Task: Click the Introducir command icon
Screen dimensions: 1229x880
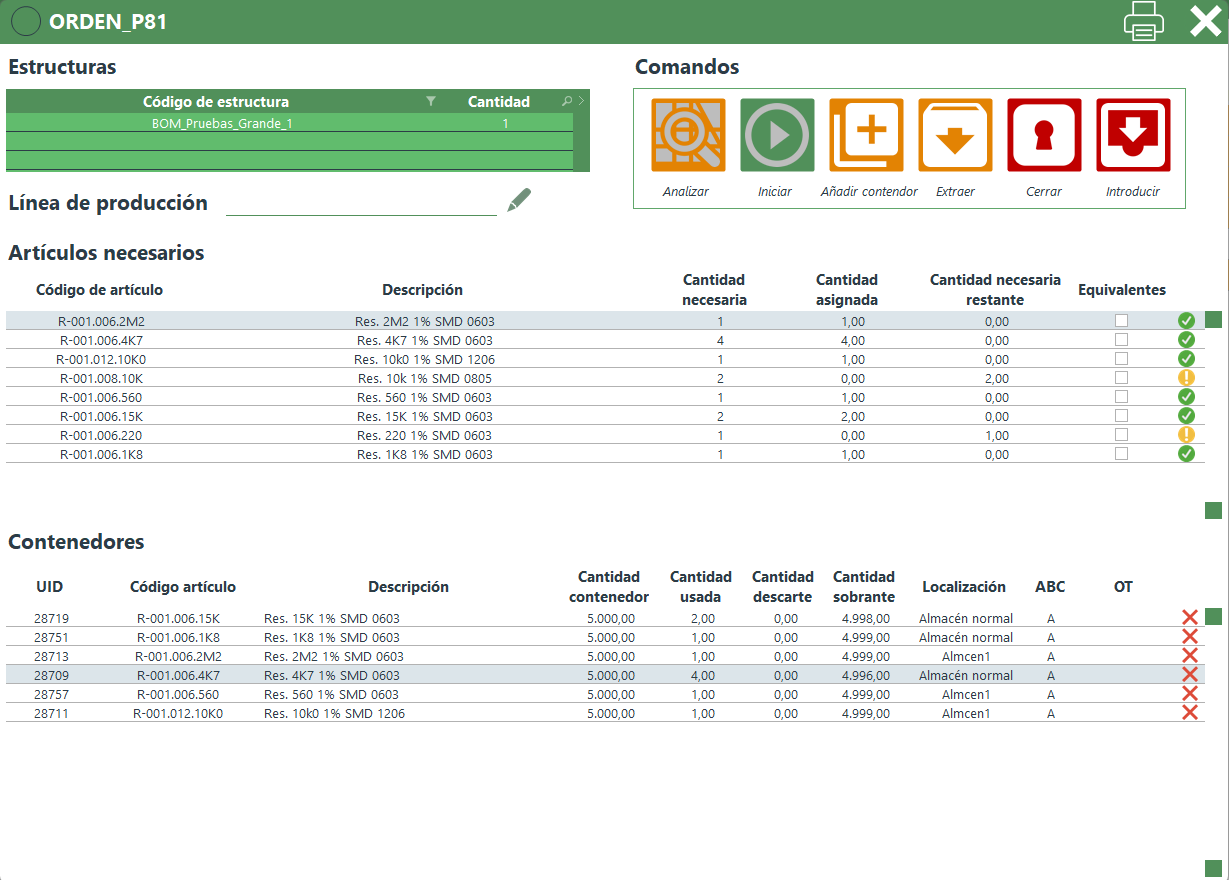Action: 1133,135
